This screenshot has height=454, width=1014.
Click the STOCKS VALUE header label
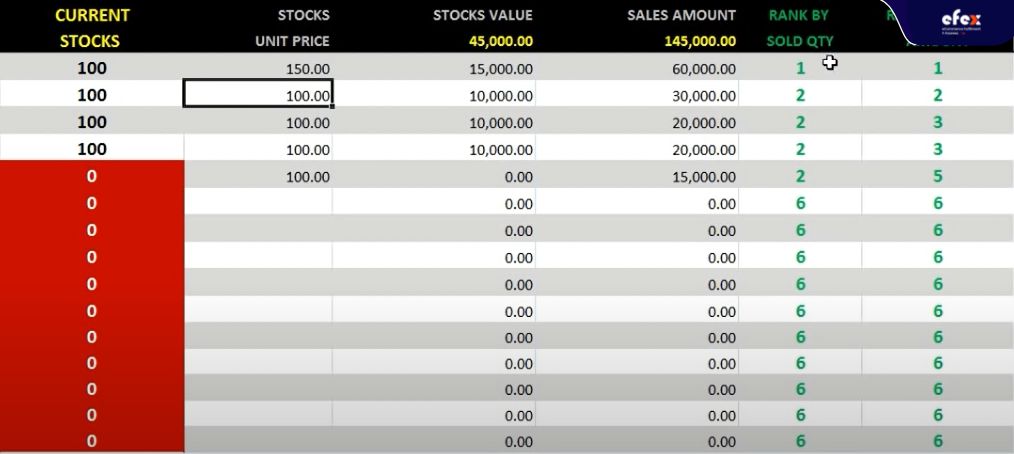click(x=482, y=15)
